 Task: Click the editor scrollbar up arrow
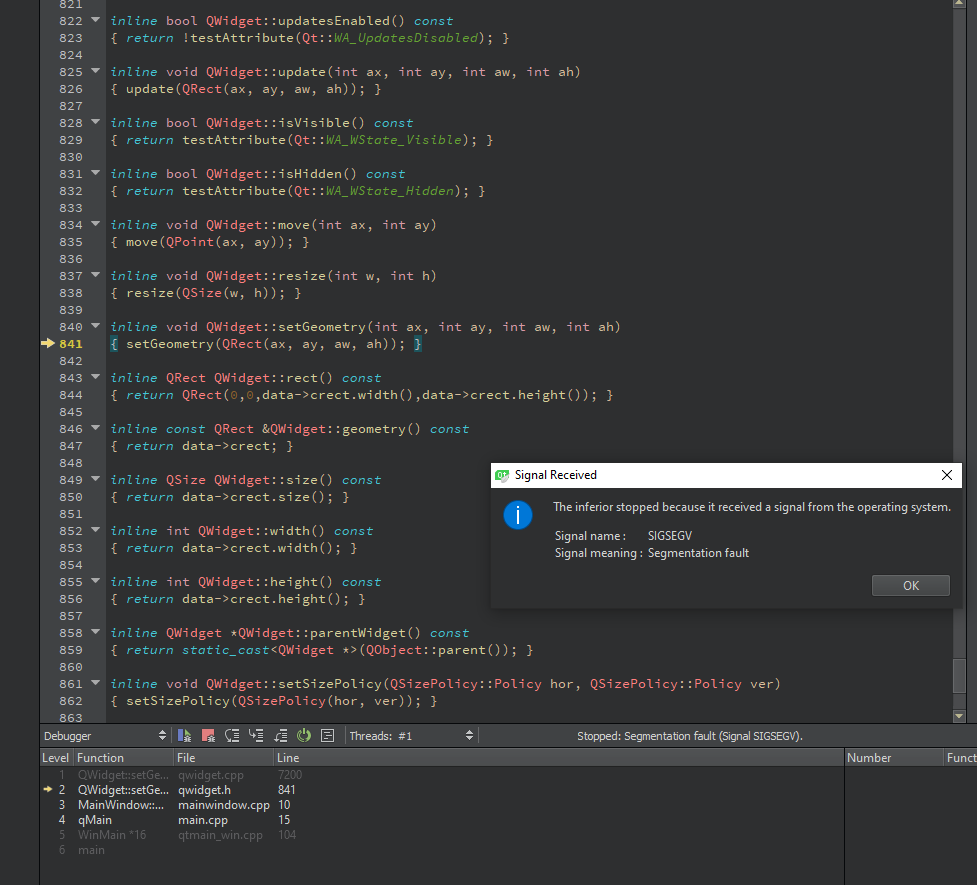pyautogui.click(x=959, y=4)
